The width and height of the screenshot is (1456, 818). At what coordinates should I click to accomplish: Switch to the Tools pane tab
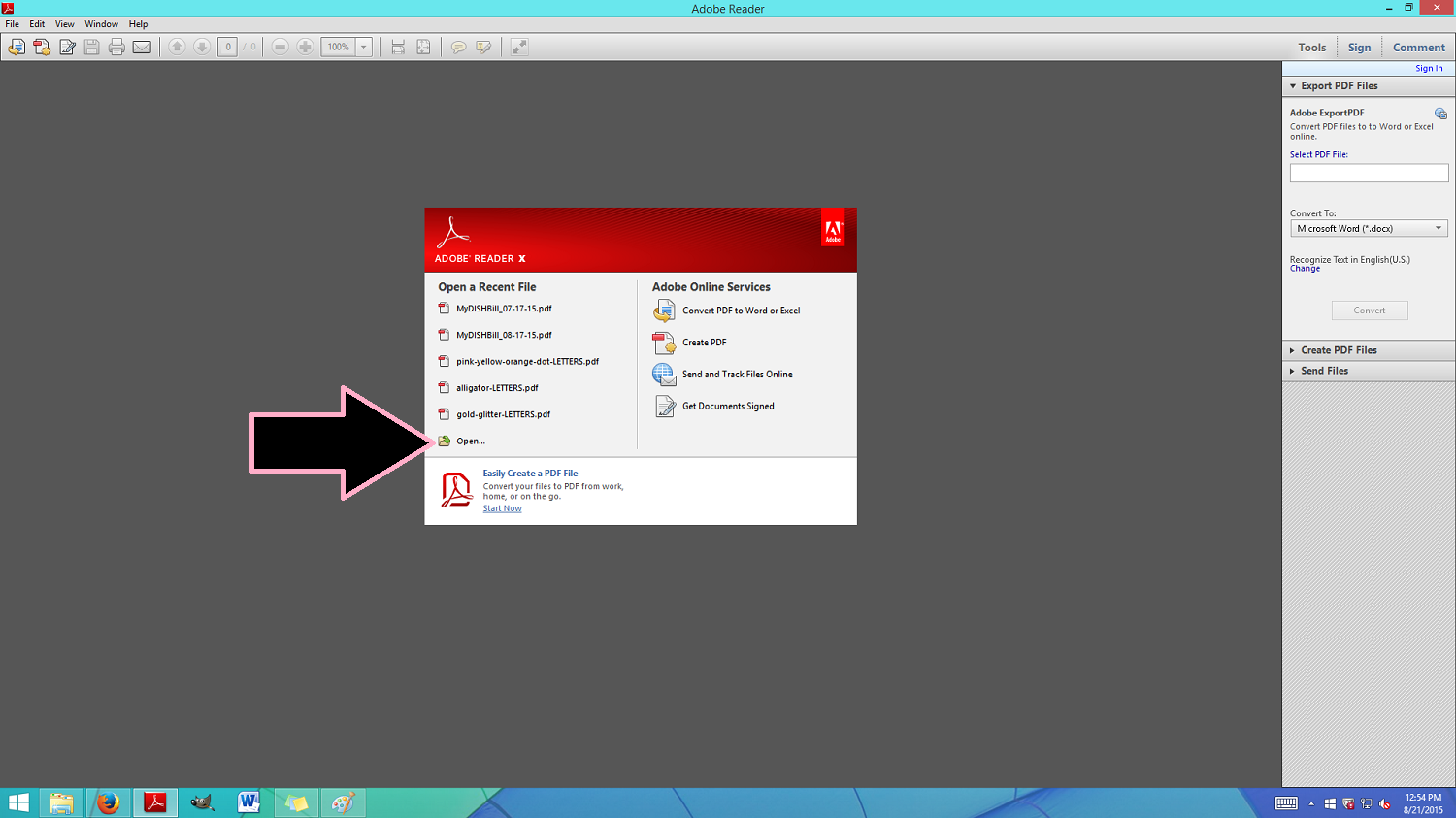point(1312,48)
